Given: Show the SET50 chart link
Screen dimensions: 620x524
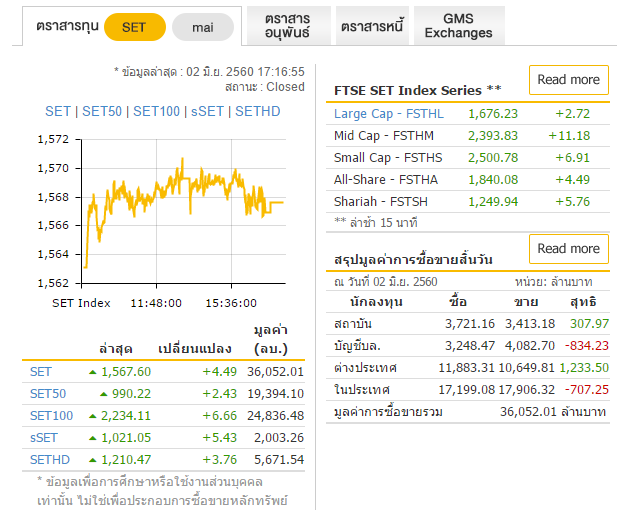Looking at the screenshot, I should click(x=102, y=111).
